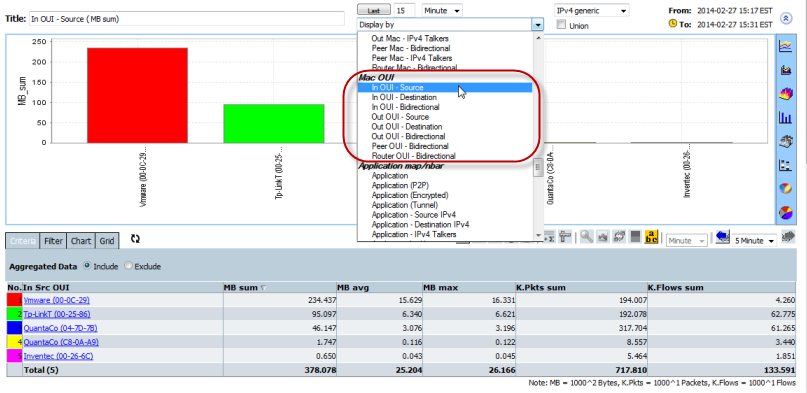807x393 pixels.
Task: Click the Last button
Action: click(x=374, y=10)
